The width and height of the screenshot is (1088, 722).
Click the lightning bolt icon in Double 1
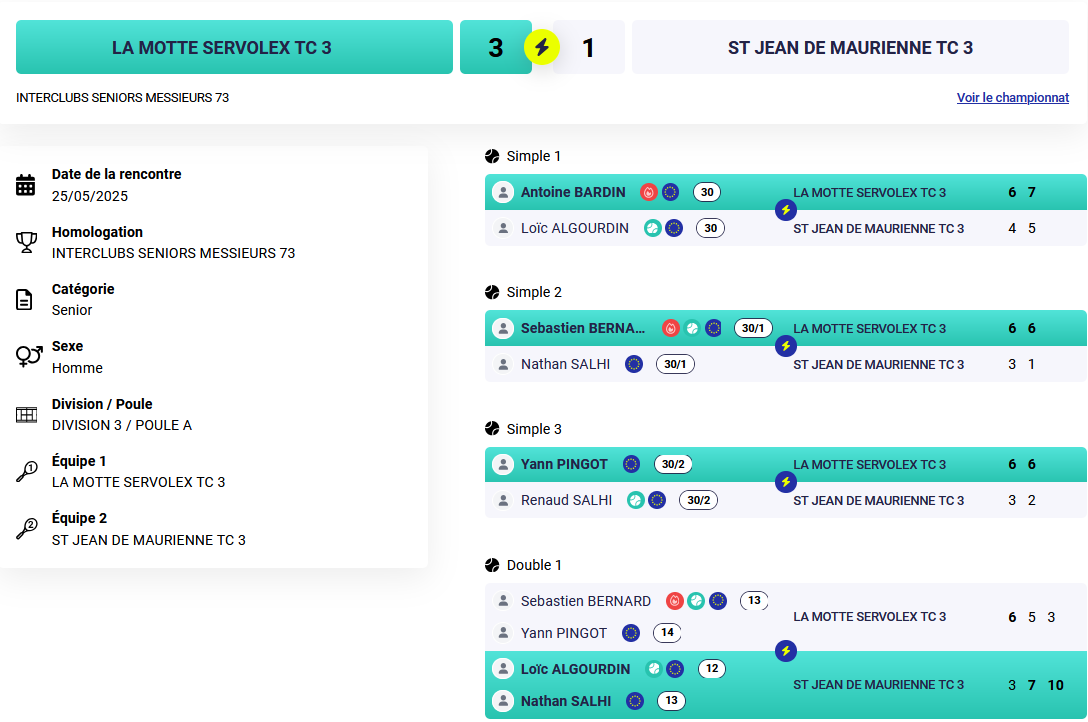point(785,651)
